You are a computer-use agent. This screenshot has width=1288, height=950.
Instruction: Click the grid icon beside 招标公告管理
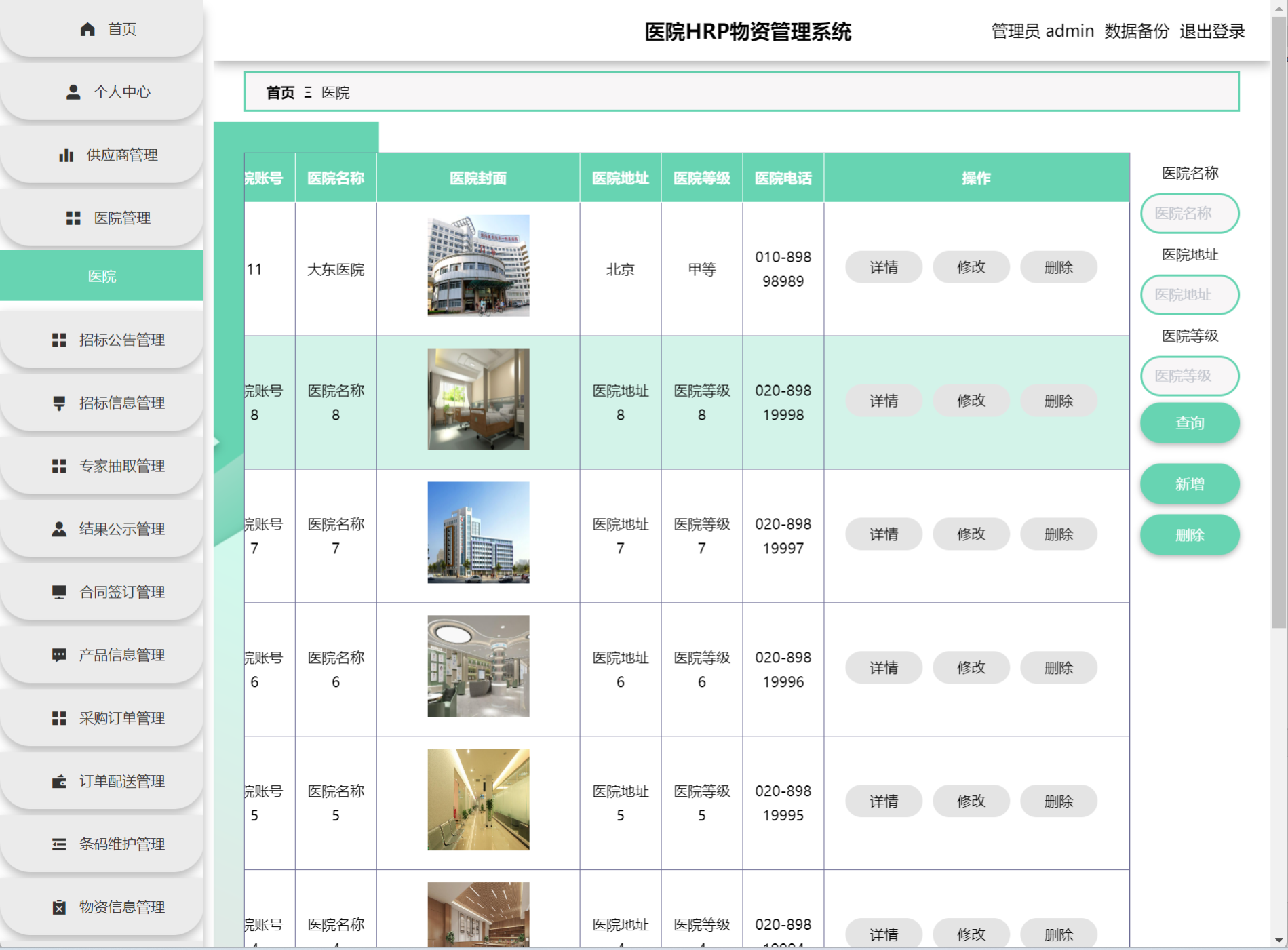tap(59, 340)
